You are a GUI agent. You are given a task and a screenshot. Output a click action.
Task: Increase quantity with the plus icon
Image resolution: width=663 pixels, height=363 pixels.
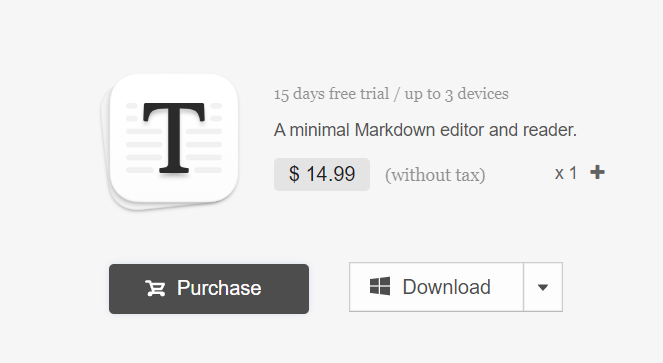click(597, 172)
